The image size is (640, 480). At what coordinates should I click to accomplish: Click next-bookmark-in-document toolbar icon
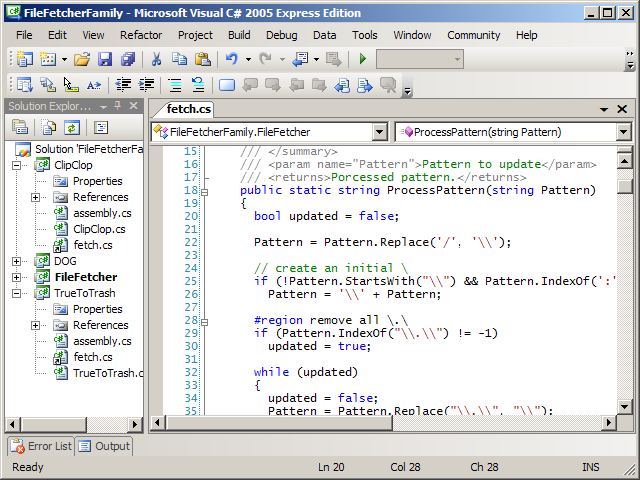point(364,85)
